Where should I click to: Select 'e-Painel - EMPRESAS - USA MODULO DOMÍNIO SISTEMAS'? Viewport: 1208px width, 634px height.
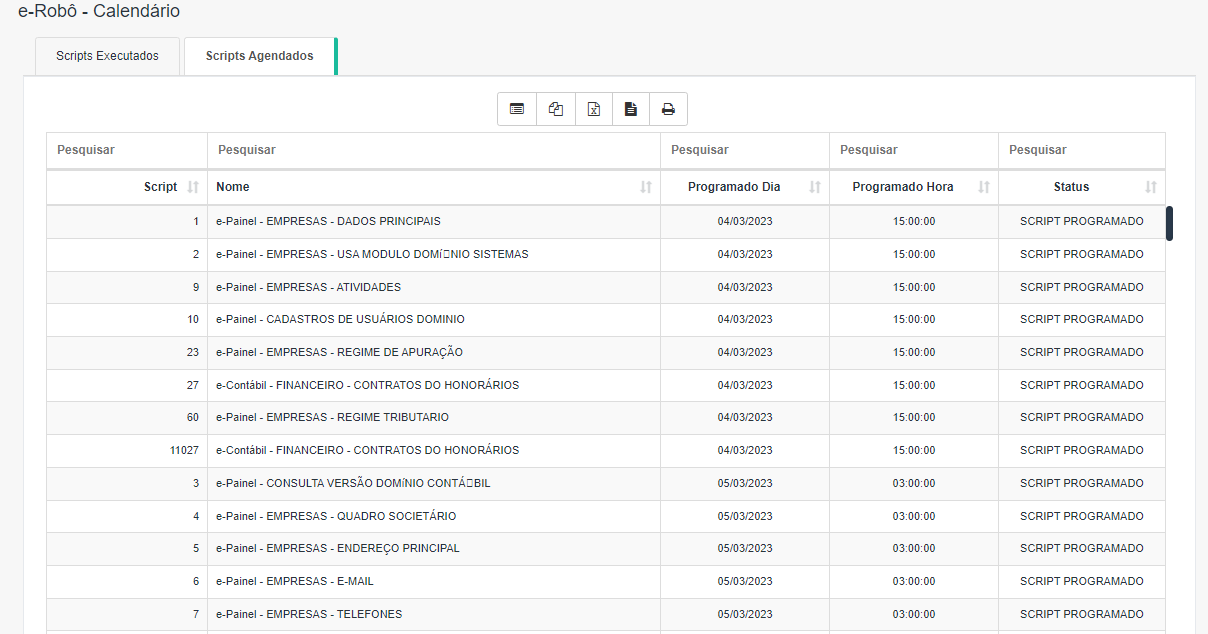(372, 254)
